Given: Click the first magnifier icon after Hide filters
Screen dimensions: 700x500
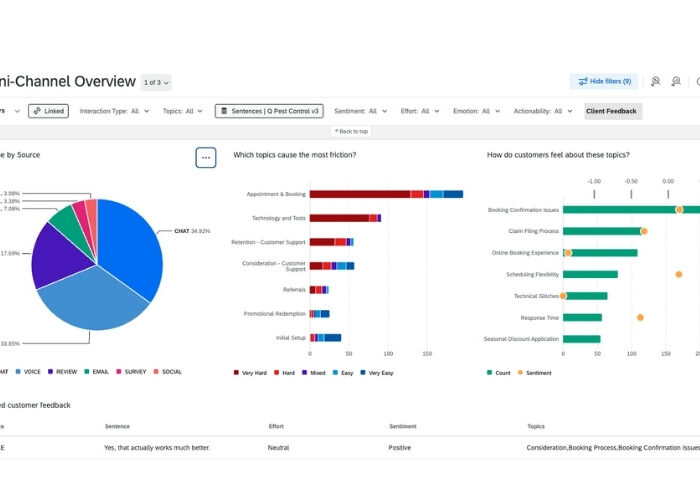Looking at the screenshot, I should [655, 82].
